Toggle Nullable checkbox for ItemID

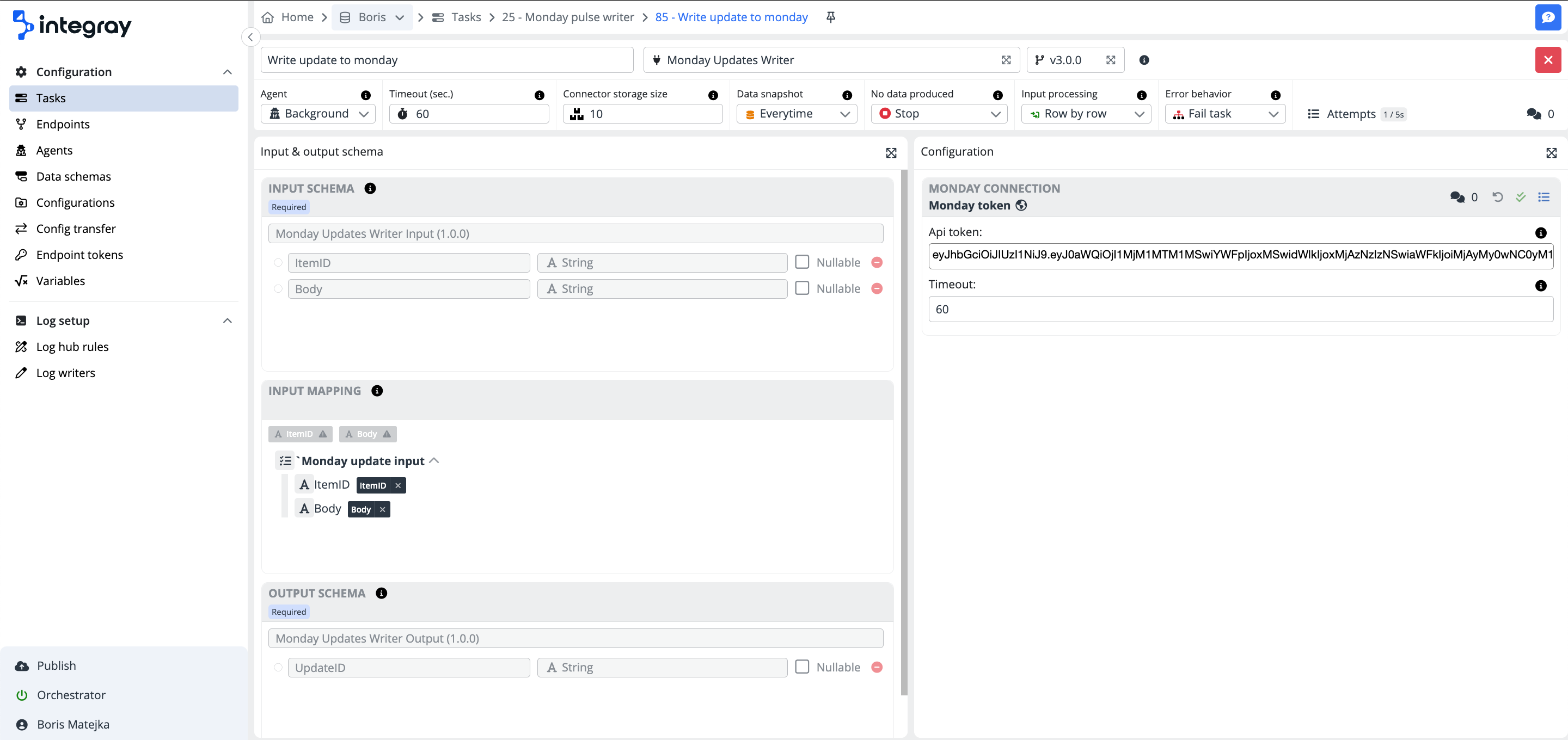(x=801, y=262)
